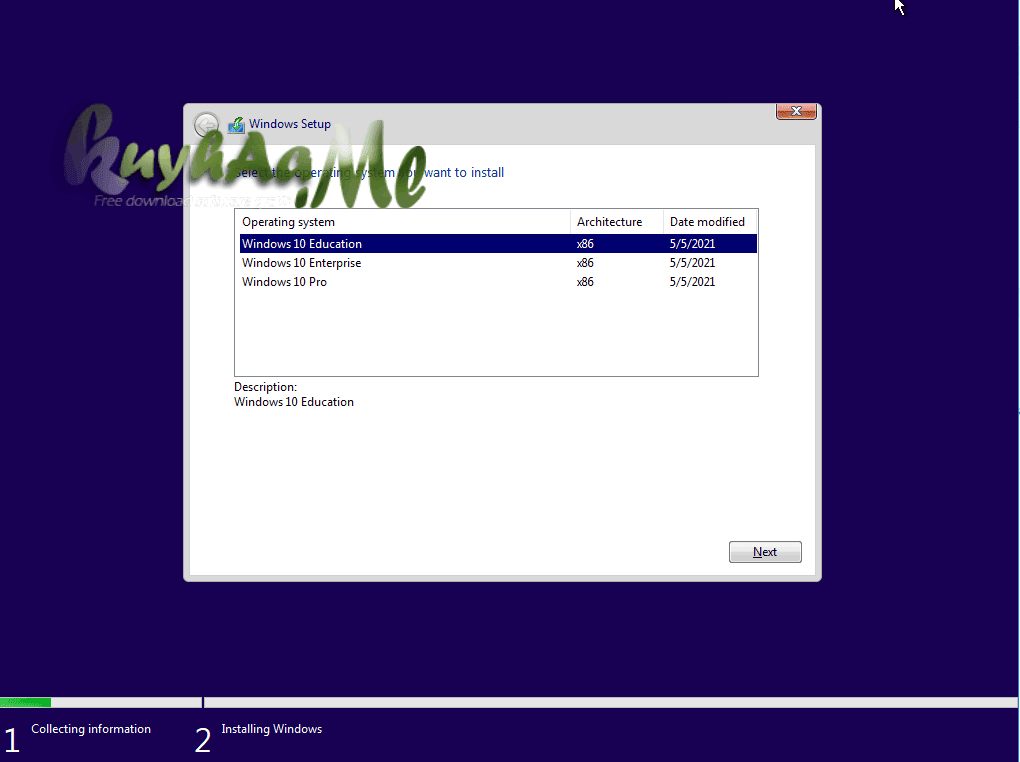
Task: Click the green setup progress bar
Action: pos(25,702)
